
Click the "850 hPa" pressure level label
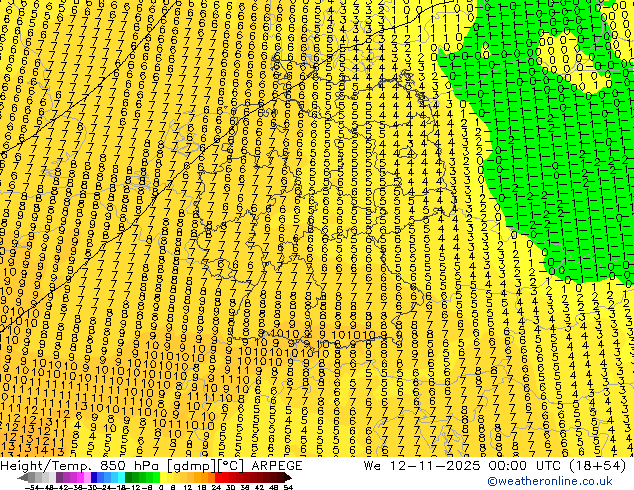pyautogui.click(x=131, y=466)
